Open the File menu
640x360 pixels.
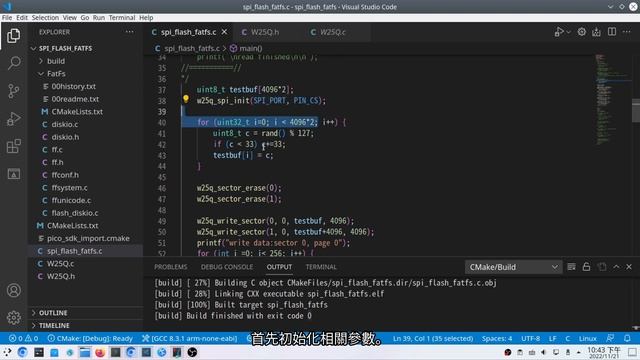[x=7, y=18]
